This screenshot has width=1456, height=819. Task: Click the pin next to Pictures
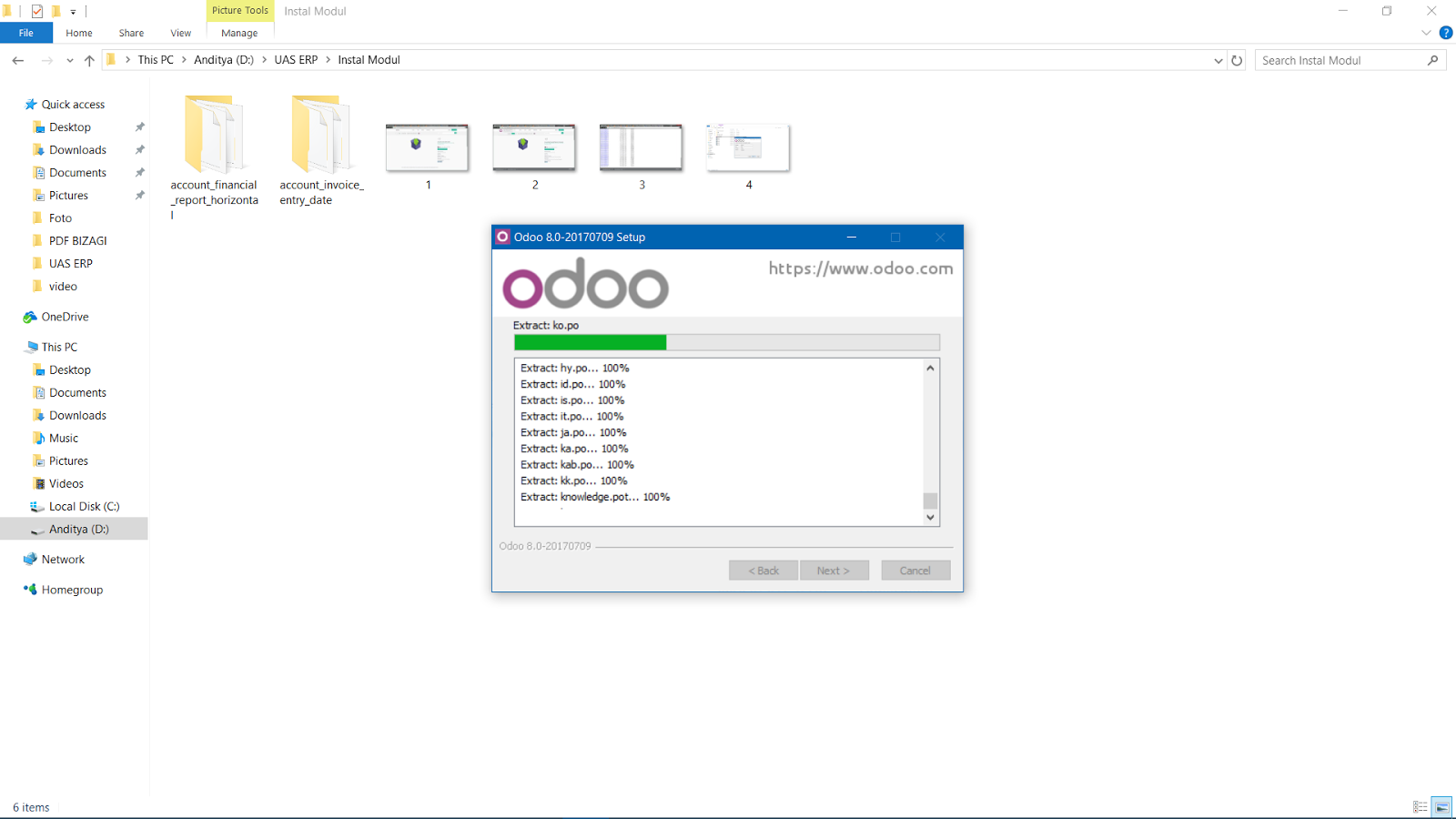click(x=139, y=196)
